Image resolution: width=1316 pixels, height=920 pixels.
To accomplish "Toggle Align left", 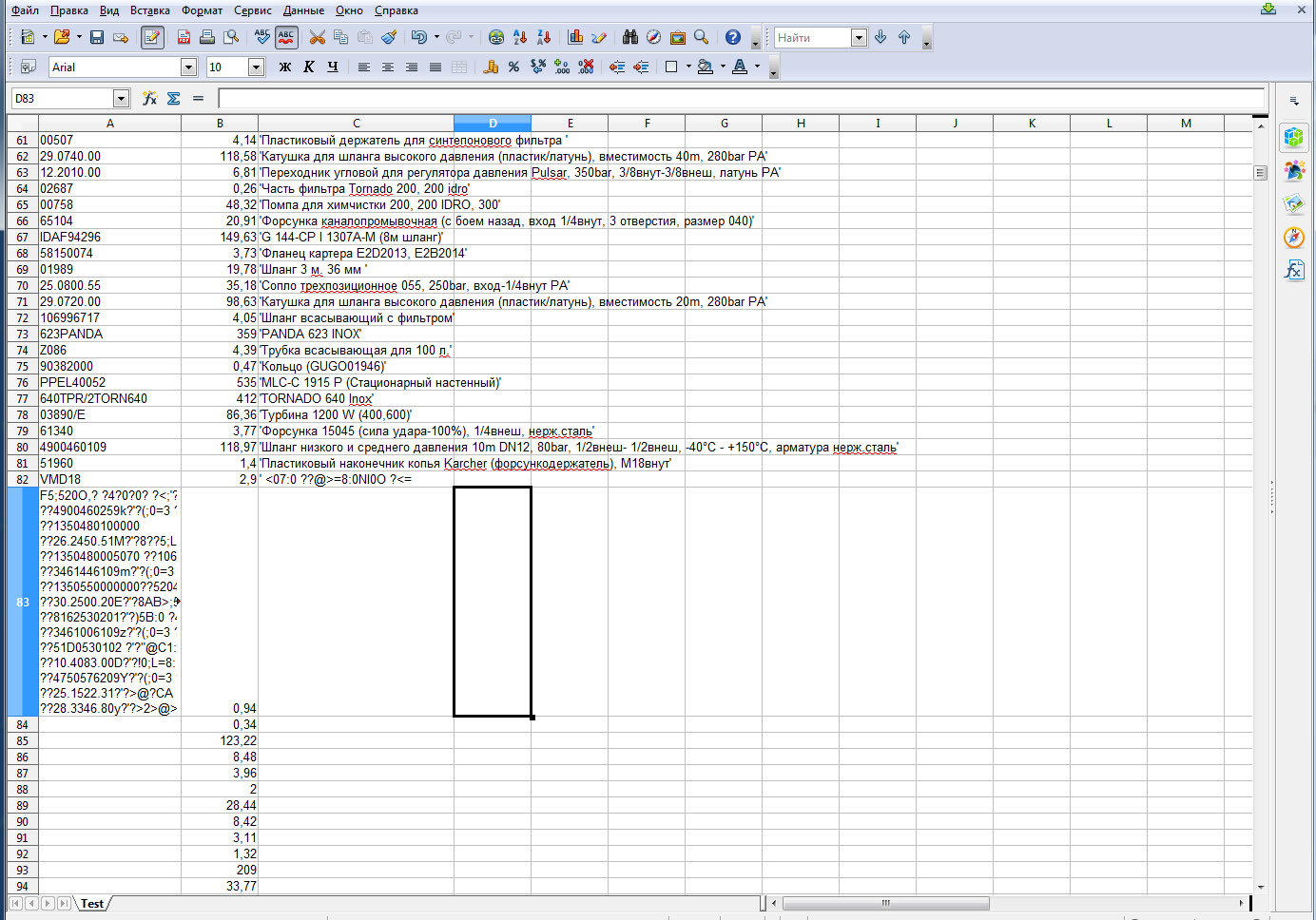I will point(364,67).
